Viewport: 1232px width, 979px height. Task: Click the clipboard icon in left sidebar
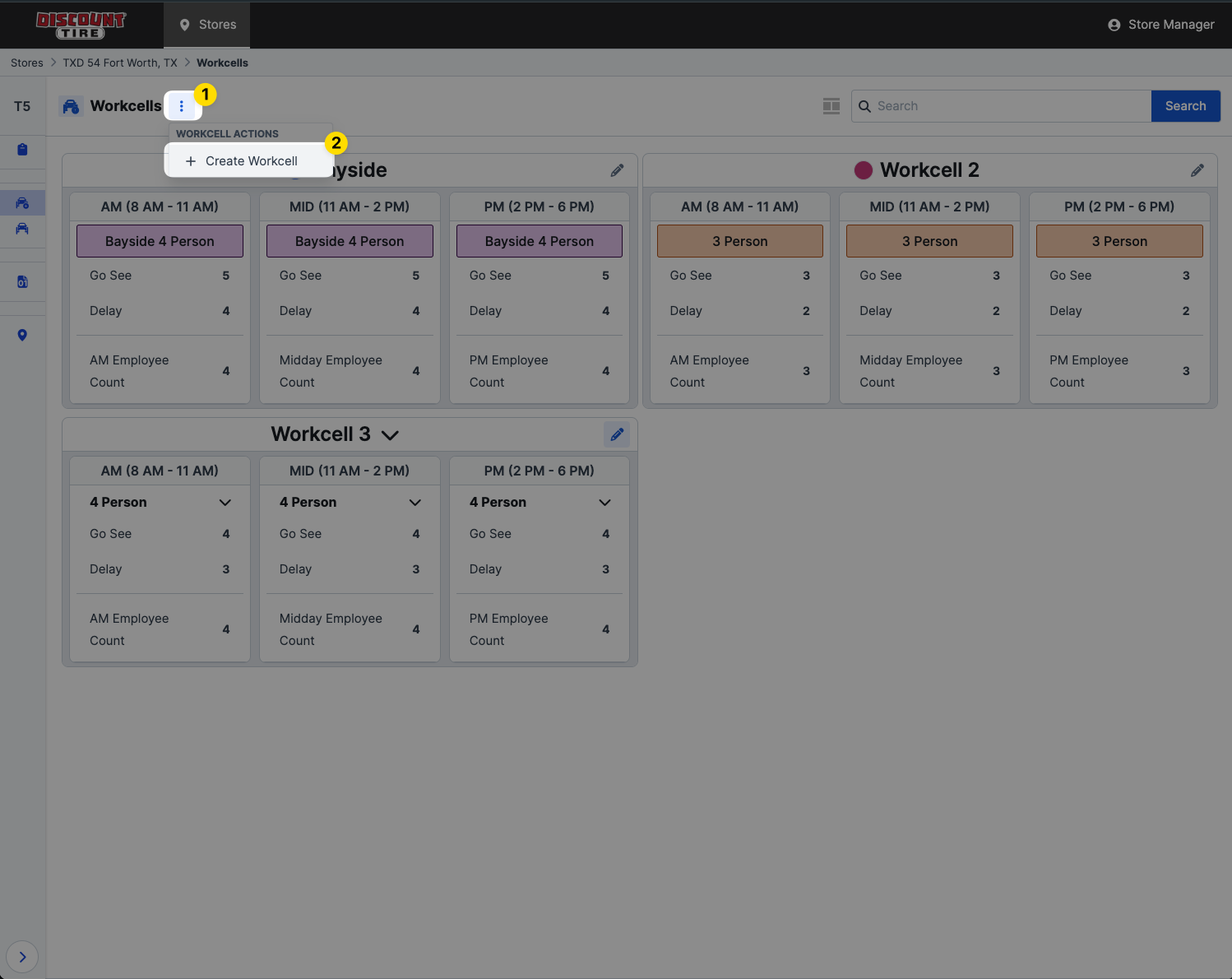[22, 149]
